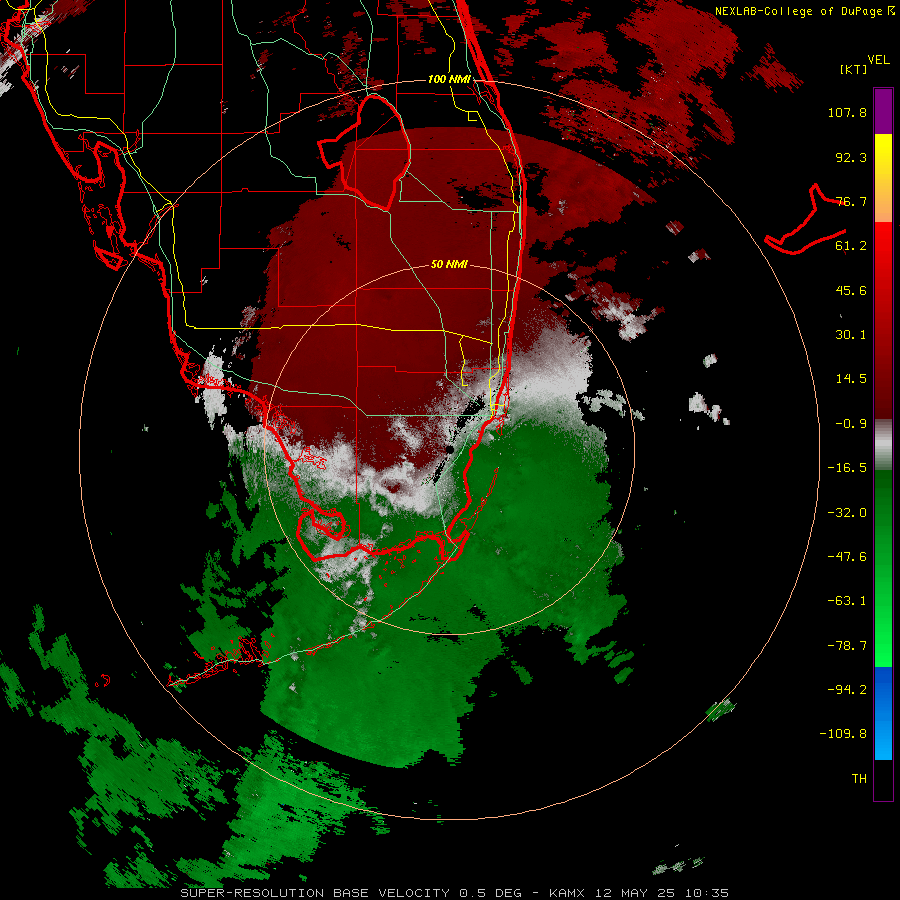
Task: Click the -109.8 velocity scale value
Action: pyautogui.click(x=843, y=734)
